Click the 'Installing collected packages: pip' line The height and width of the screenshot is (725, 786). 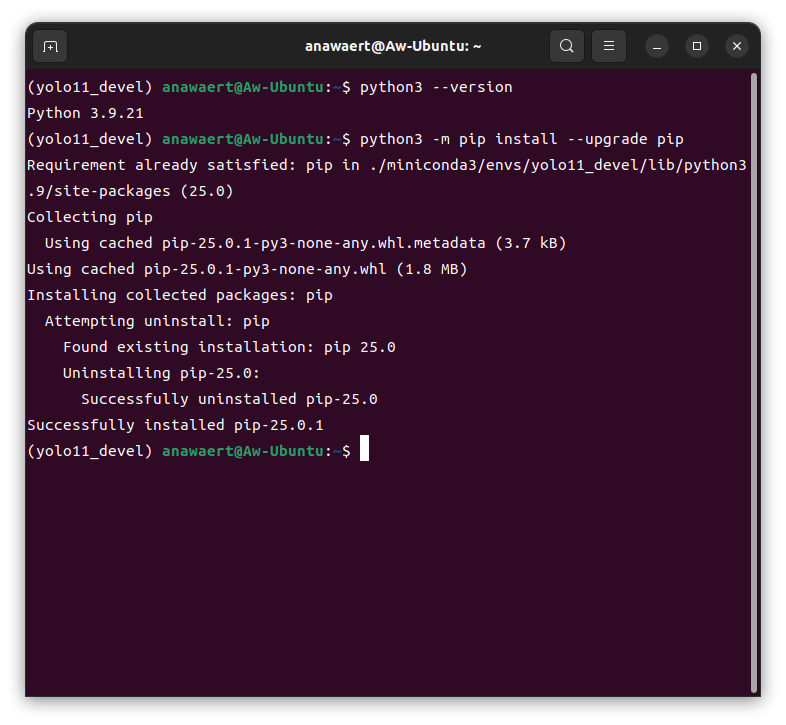[x=180, y=295]
